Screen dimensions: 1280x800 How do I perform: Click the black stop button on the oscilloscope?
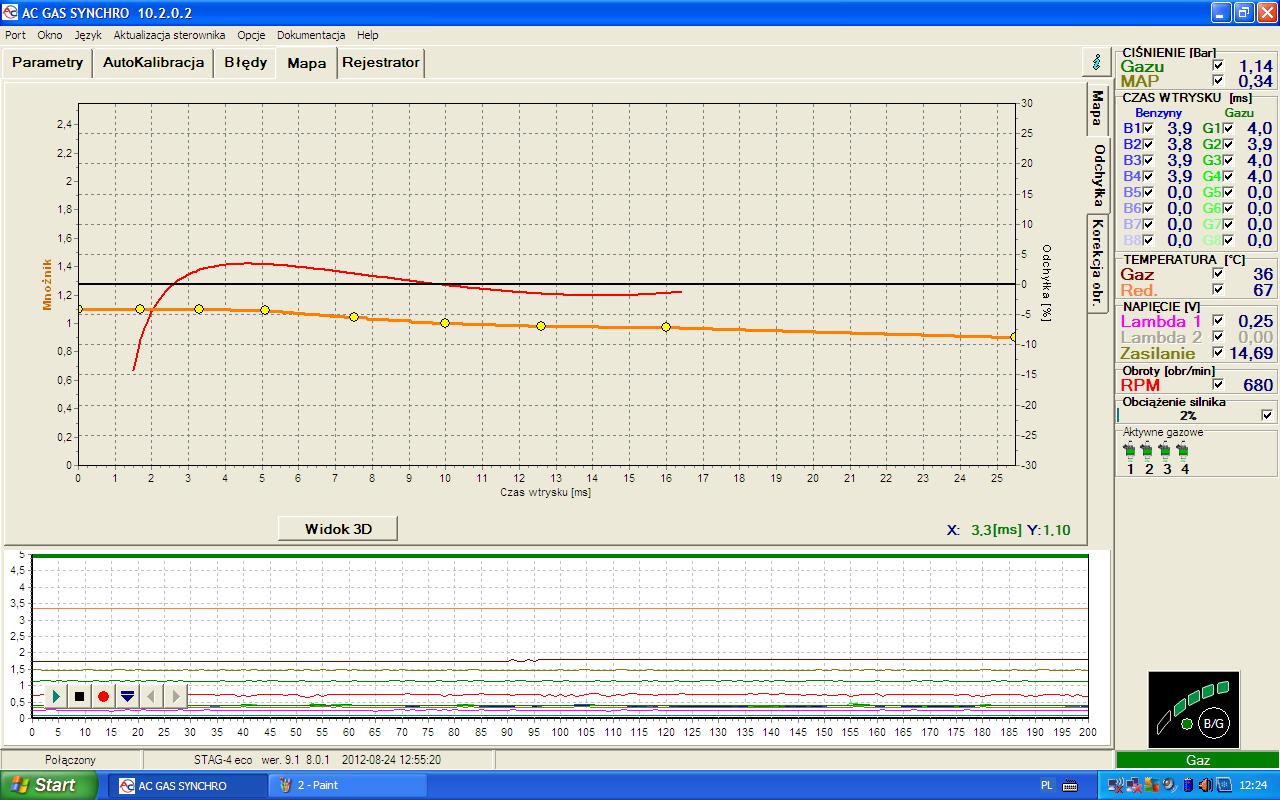click(80, 696)
